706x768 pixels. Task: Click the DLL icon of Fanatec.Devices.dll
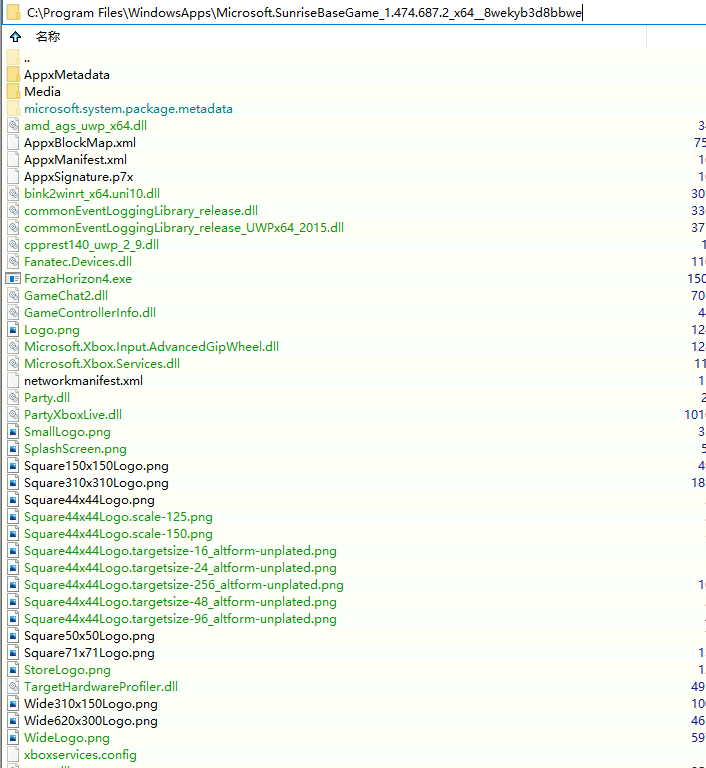pos(14,262)
